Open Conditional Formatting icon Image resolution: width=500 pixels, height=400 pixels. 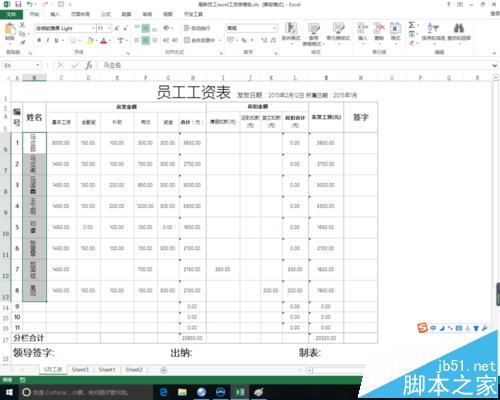point(291,28)
